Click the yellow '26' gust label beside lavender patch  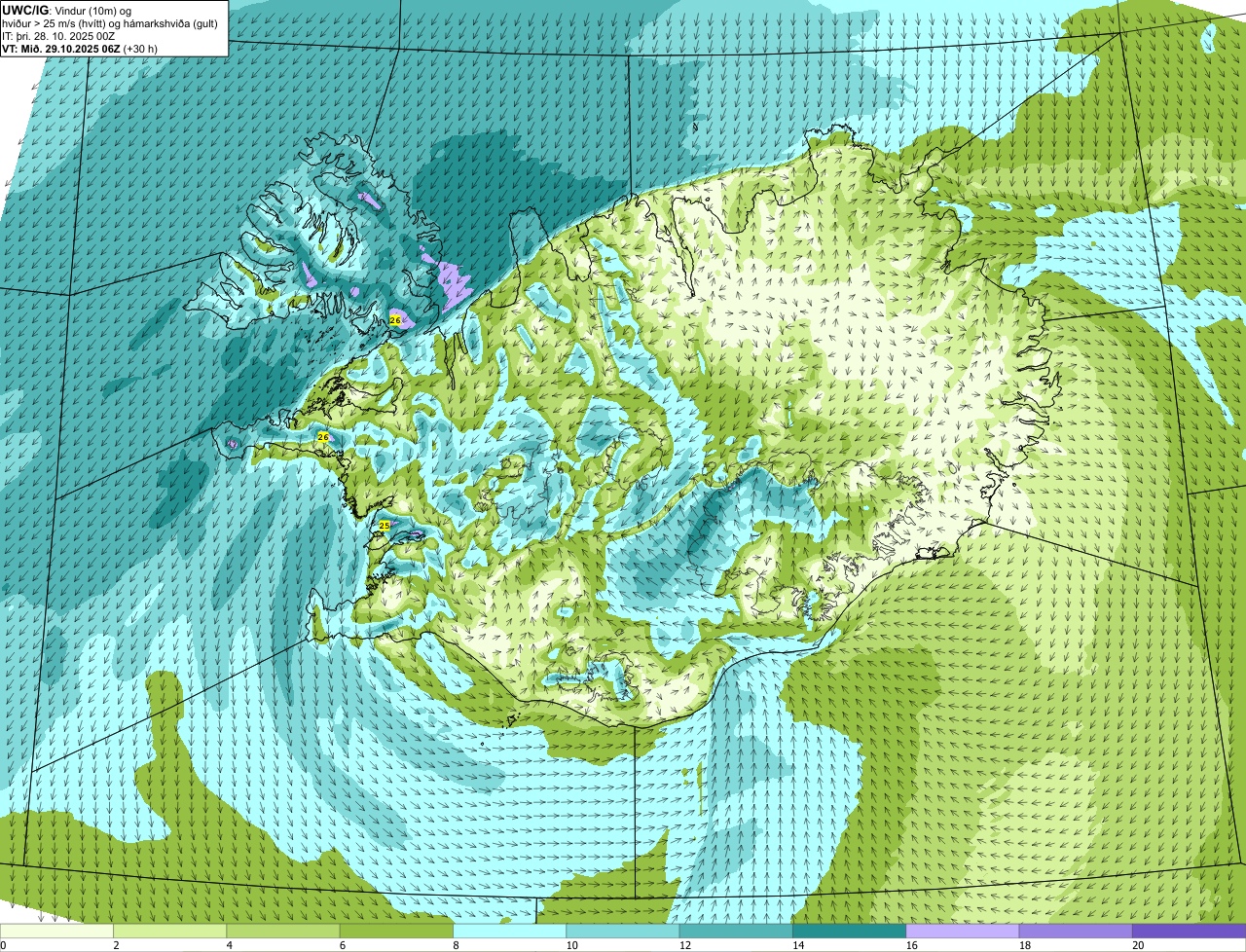point(395,319)
